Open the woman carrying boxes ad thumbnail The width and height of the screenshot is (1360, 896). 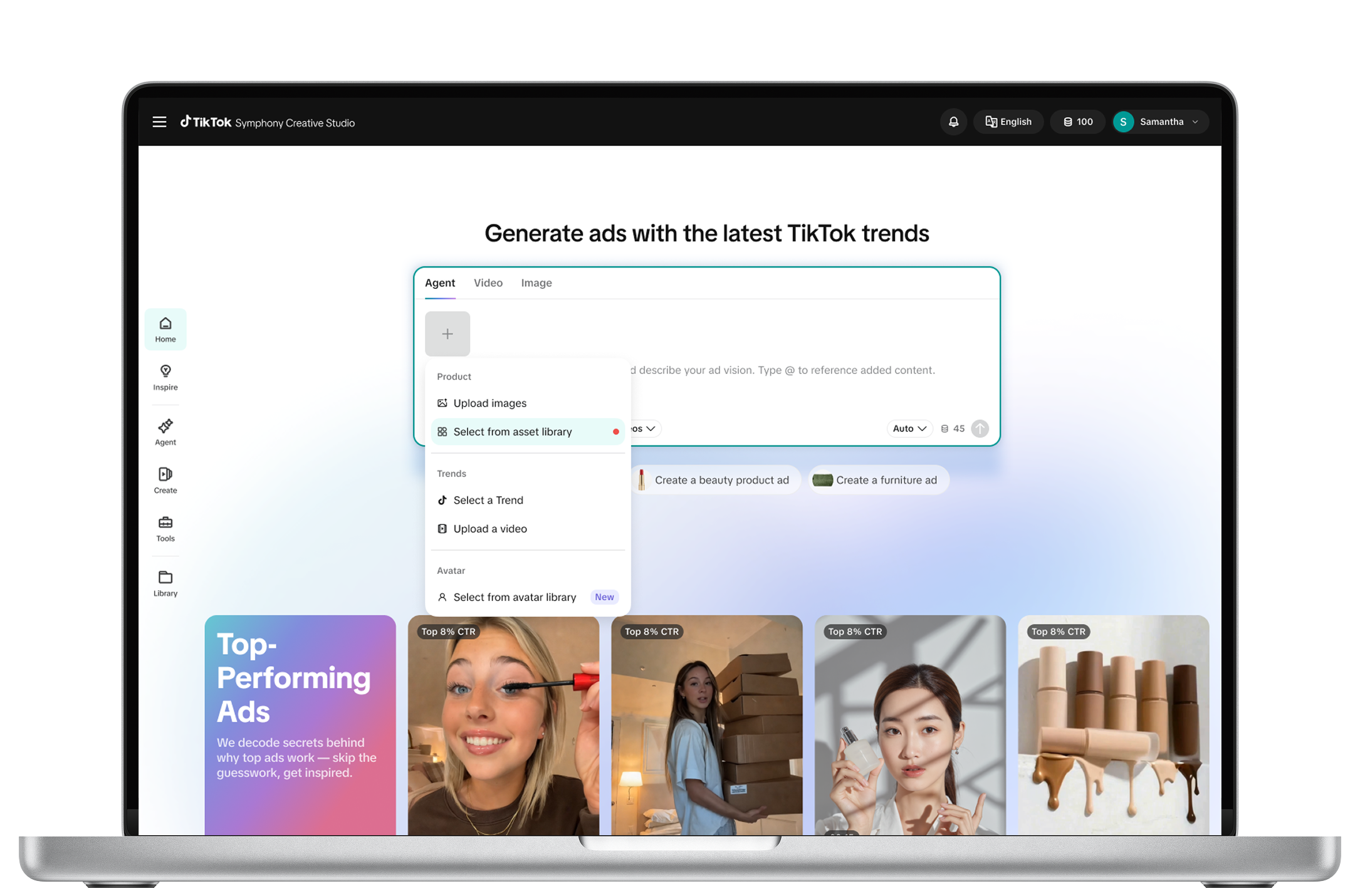coord(707,725)
